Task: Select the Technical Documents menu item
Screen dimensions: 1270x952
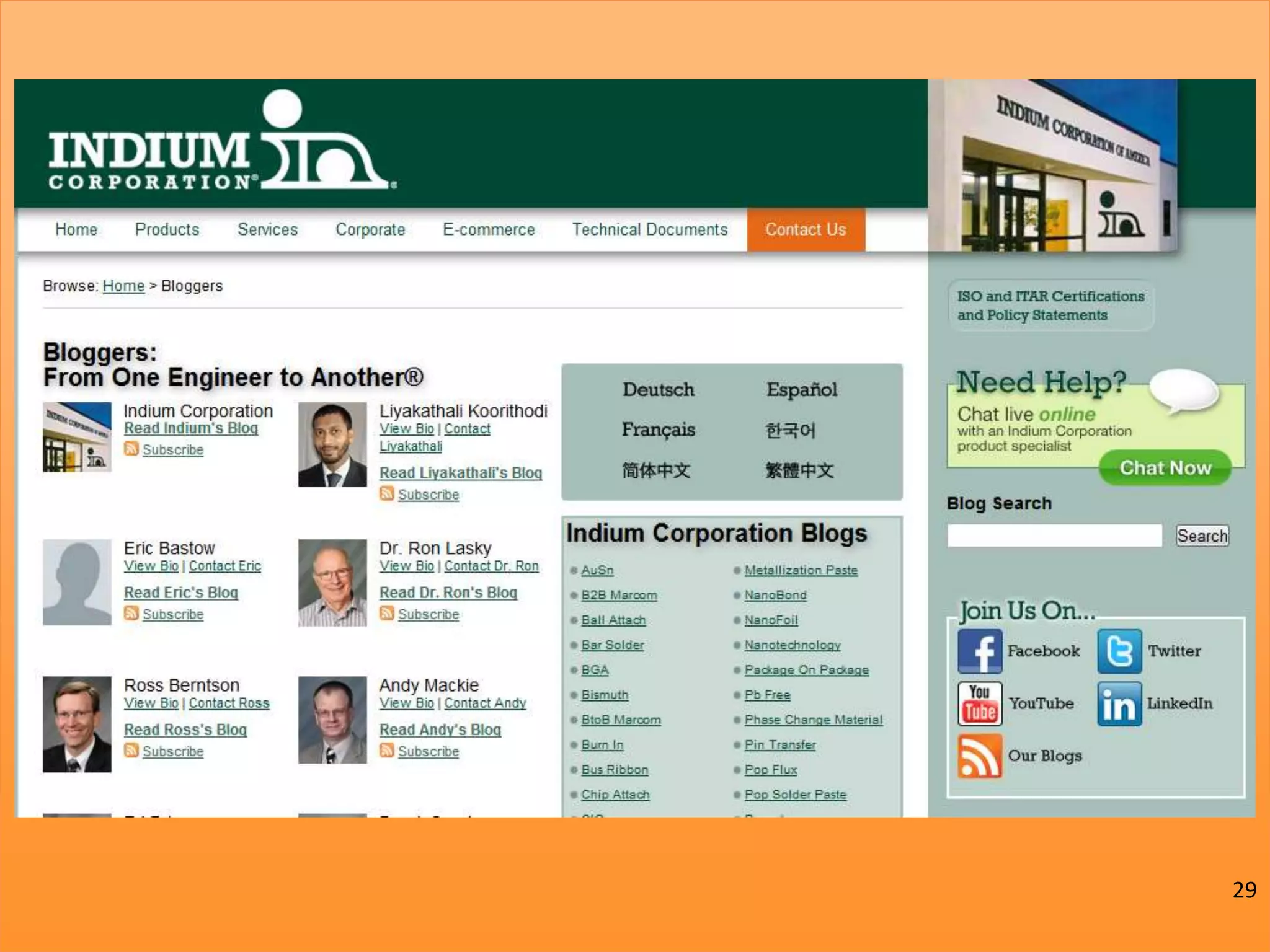Action: pyautogui.click(x=649, y=230)
